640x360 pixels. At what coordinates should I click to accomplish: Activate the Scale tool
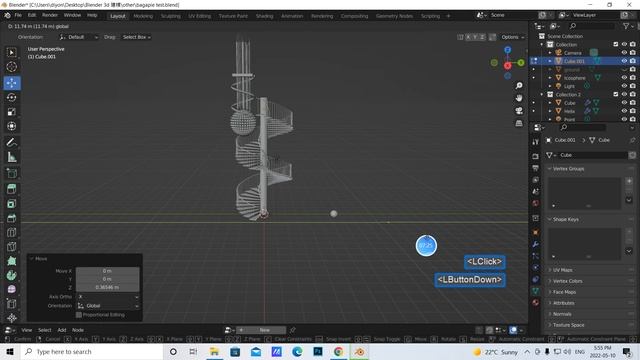tap(12, 112)
